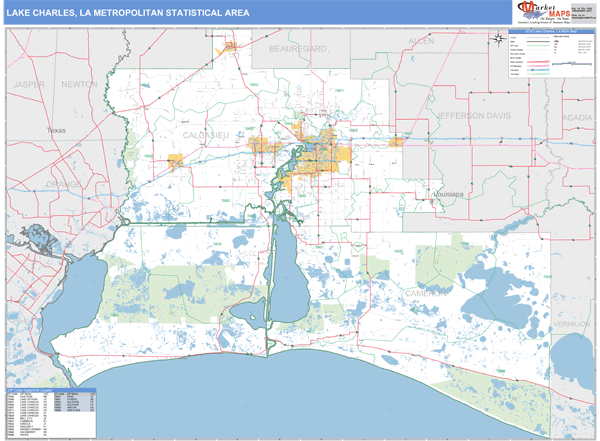Viewport: 600px width, 441px height.
Task: Click the MarketMAPS logo
Action: pos(543,12)
